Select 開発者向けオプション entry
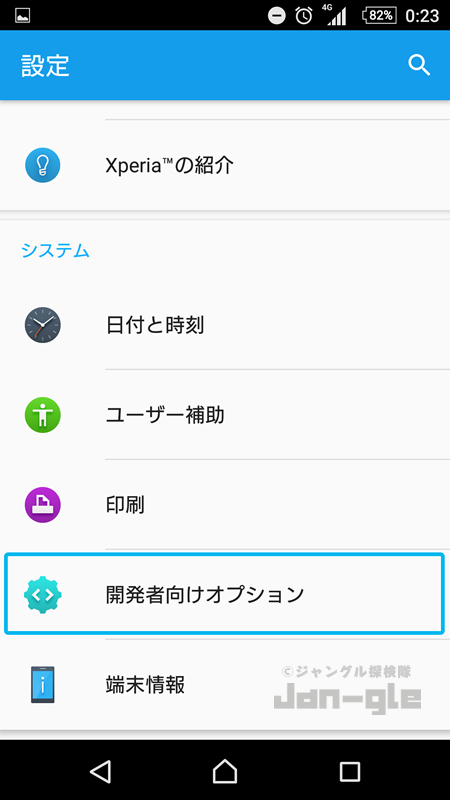The height and width of the screenshot is (800, 450). point(225,594)
